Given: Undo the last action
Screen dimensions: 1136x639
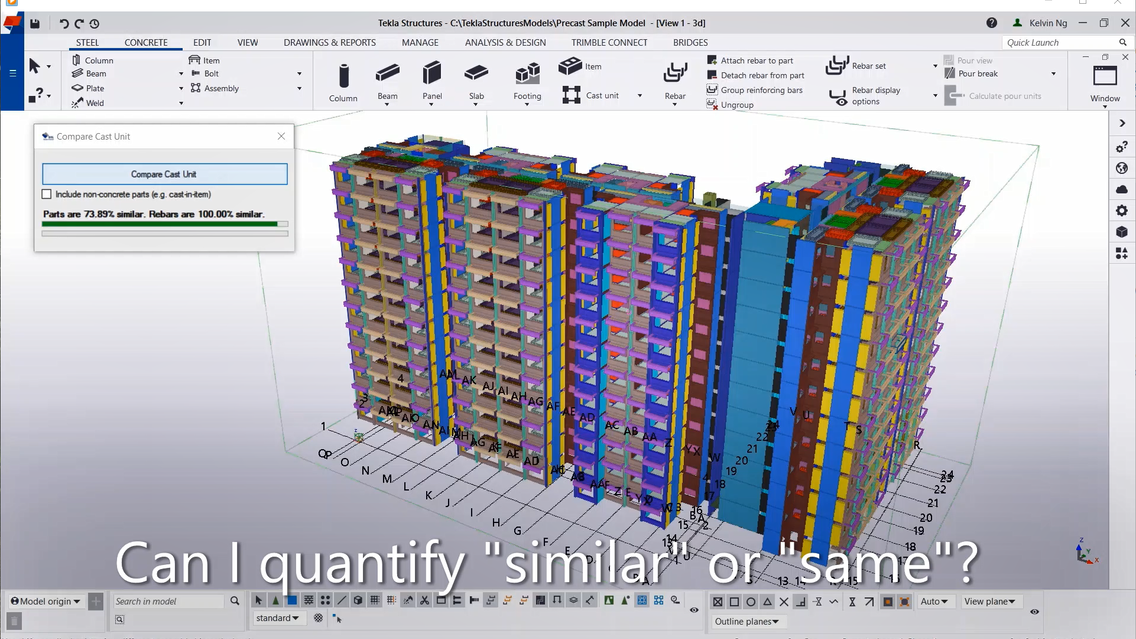Looking at the screenshot, I should (x=64, y=23).
